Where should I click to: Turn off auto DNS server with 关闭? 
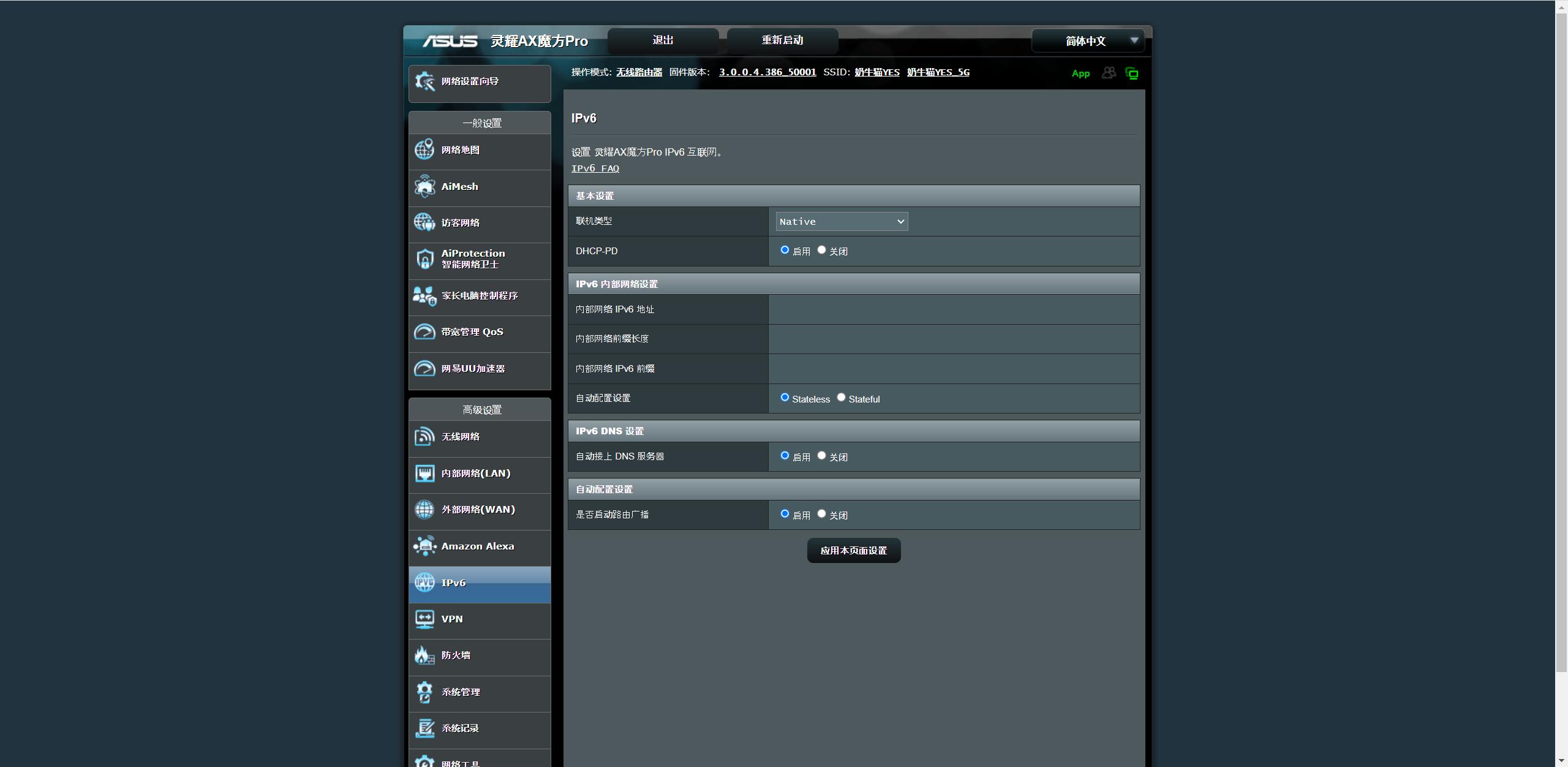pyautogui.click(x=821, y=456)
